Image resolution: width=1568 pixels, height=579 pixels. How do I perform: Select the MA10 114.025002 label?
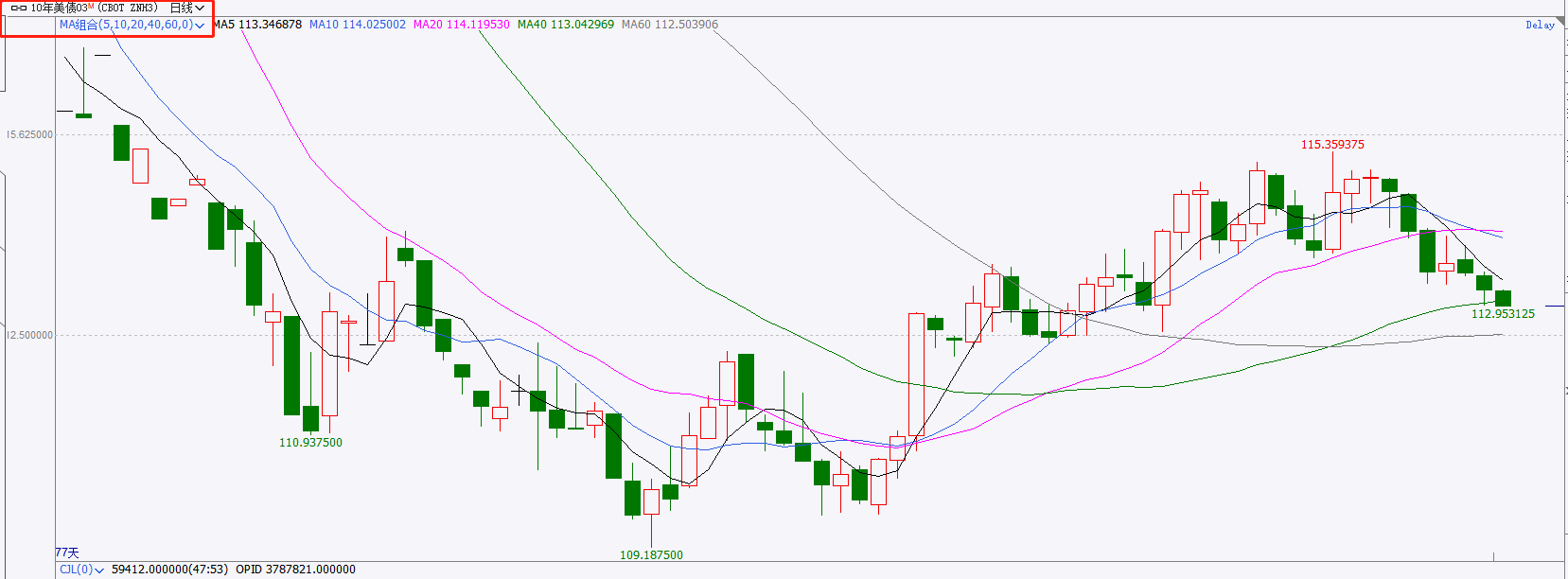[x=358, y=25]
